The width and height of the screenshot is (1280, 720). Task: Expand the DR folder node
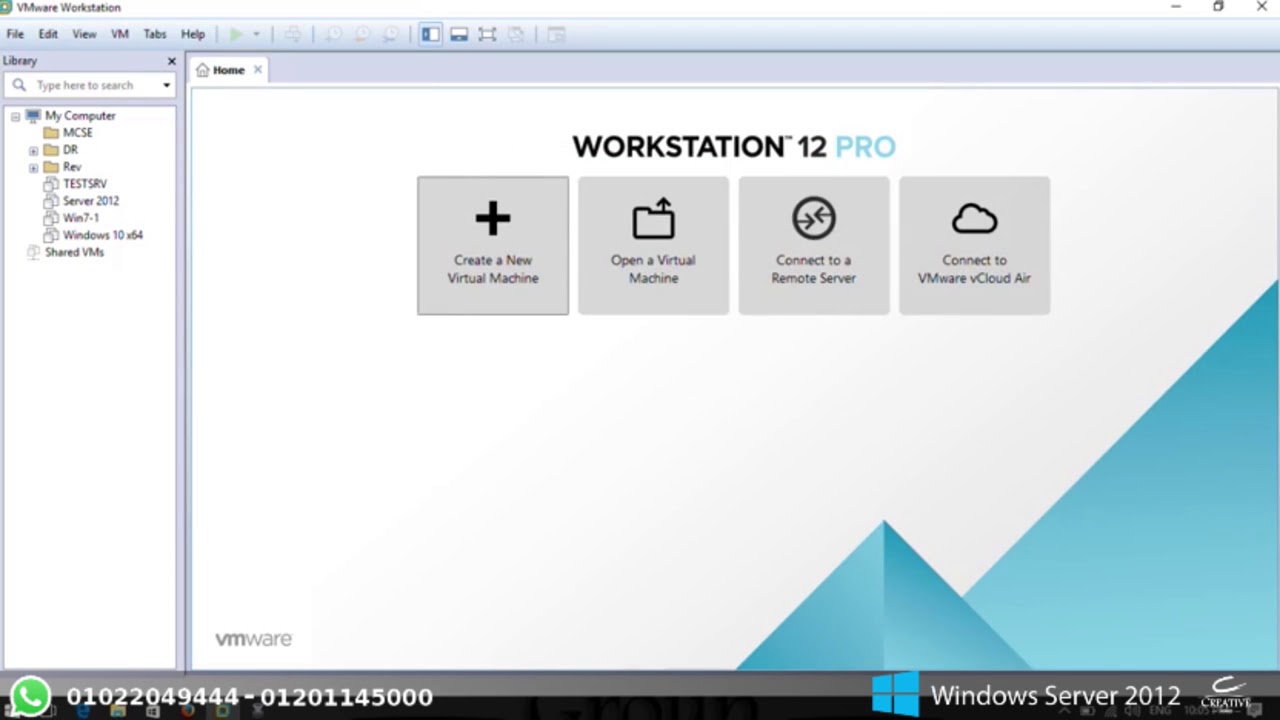pos(33,151)
